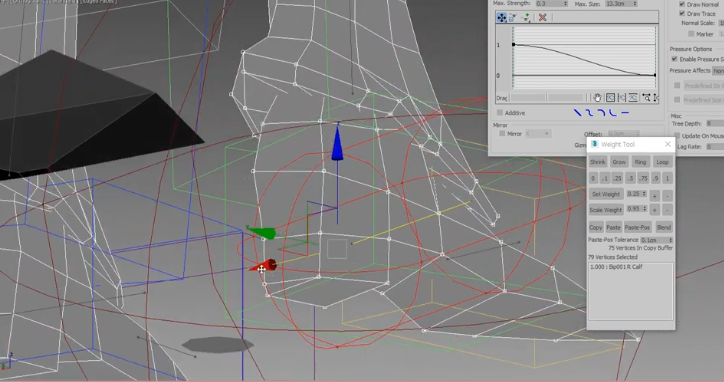Click the Set Weight value spinner
The width and height of the screenshot is (724, 382).
point(644,194)
